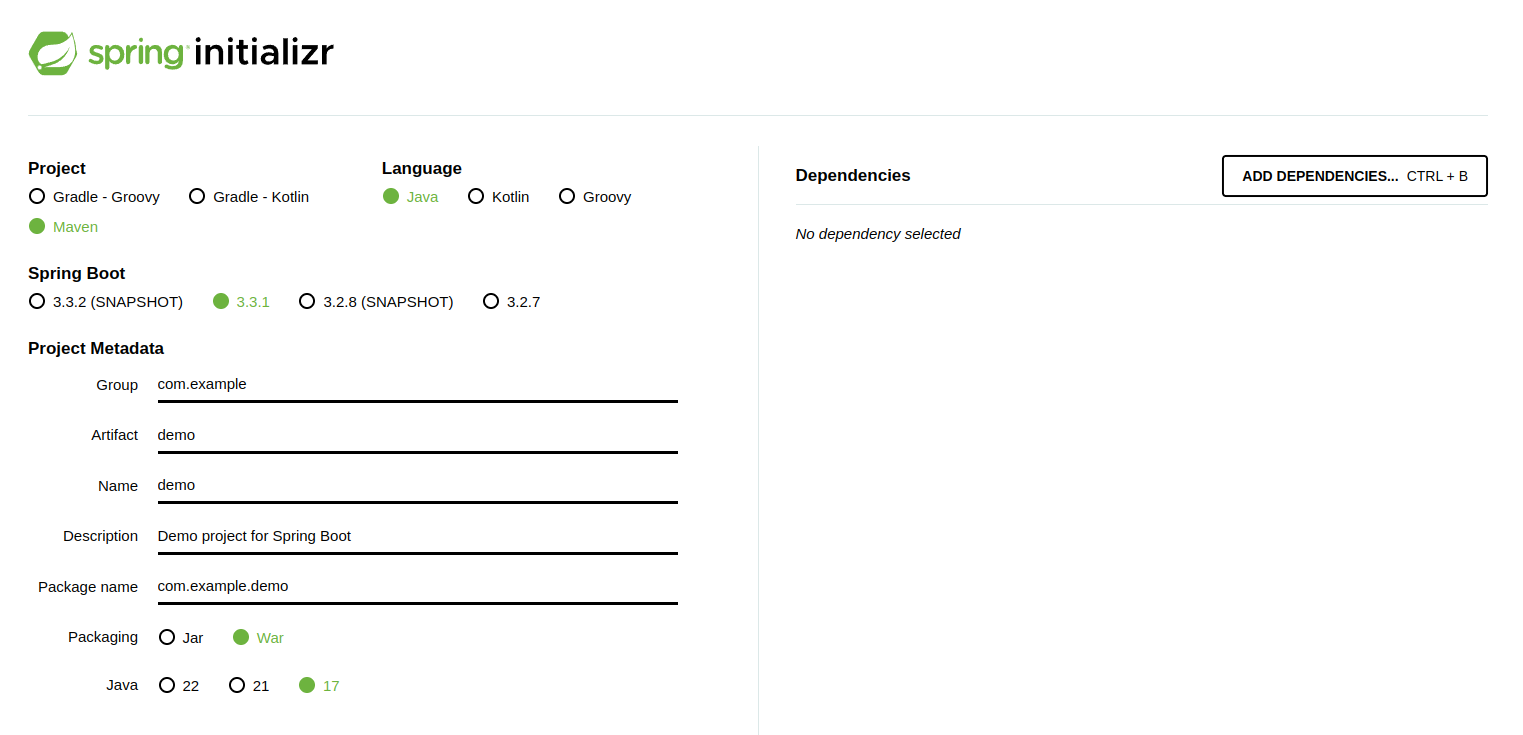
Task: Choose Kotlin as the language
Action: 499,197
